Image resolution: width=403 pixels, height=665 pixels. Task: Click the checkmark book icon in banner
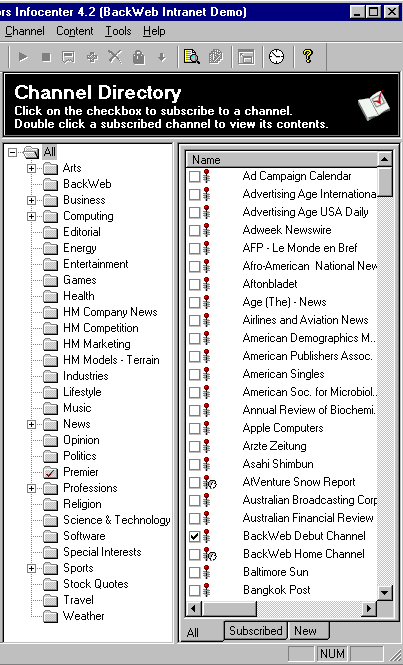click(x=374, y=105)
